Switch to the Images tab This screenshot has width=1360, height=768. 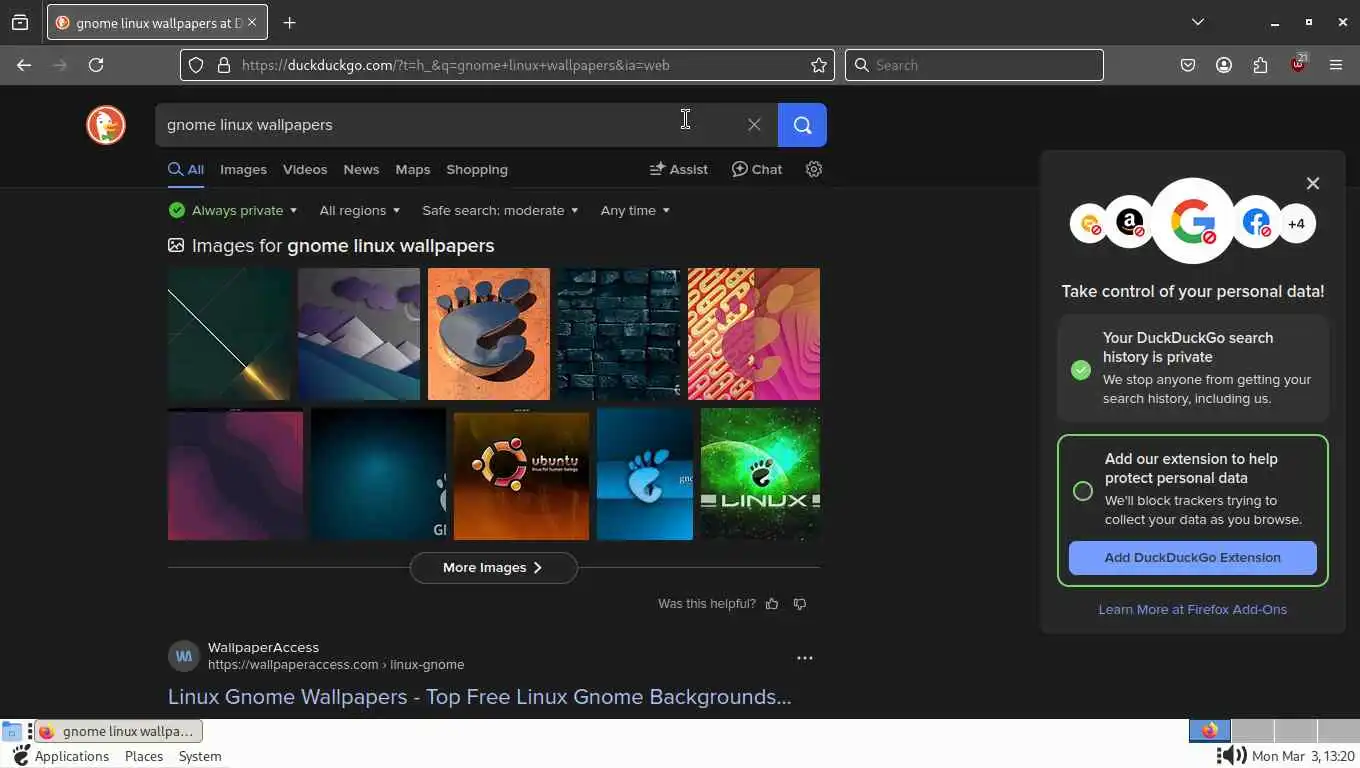tap(243, 169)
